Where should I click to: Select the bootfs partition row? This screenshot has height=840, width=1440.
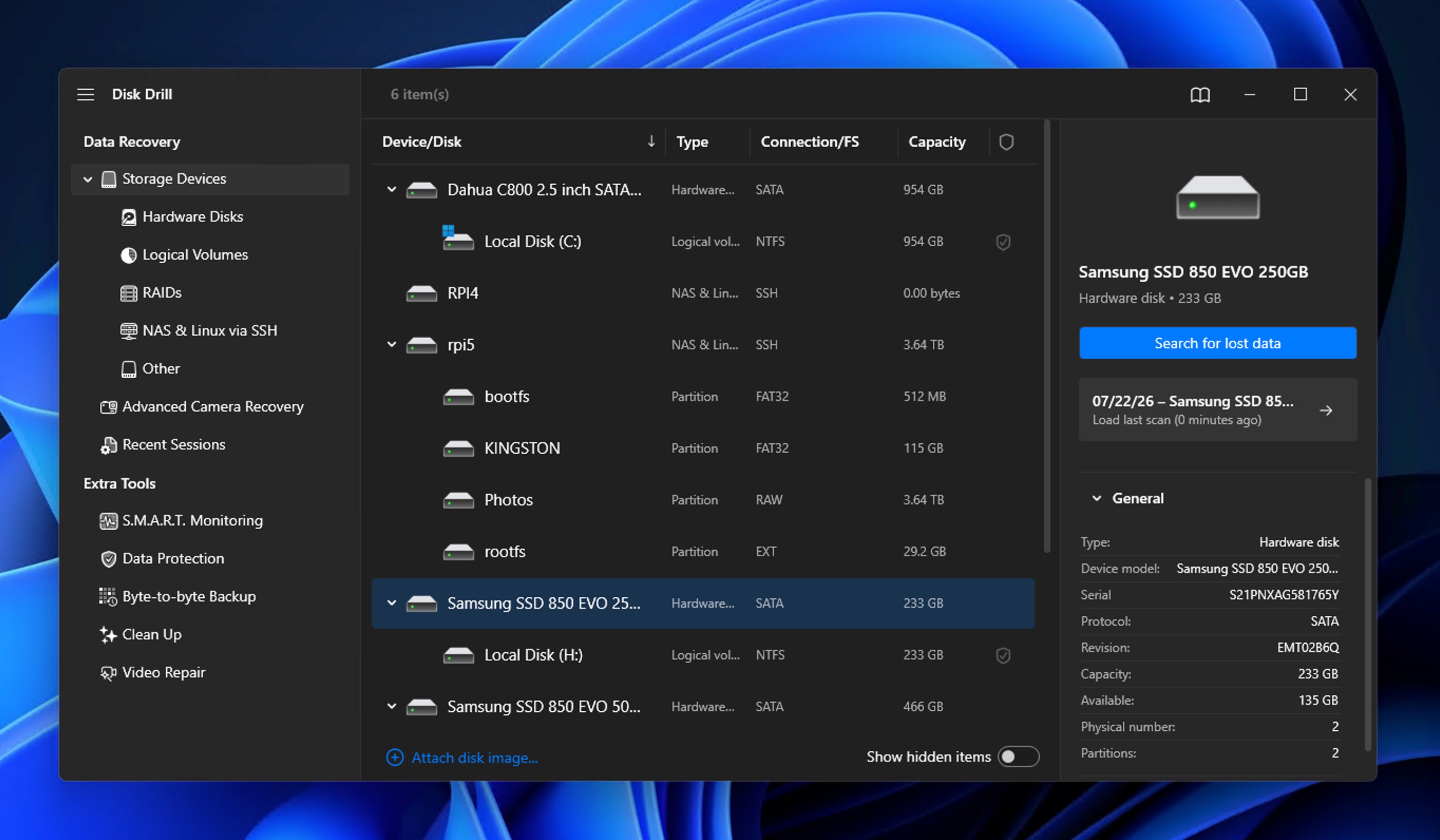pyautogui.click(x=703, y=396)
